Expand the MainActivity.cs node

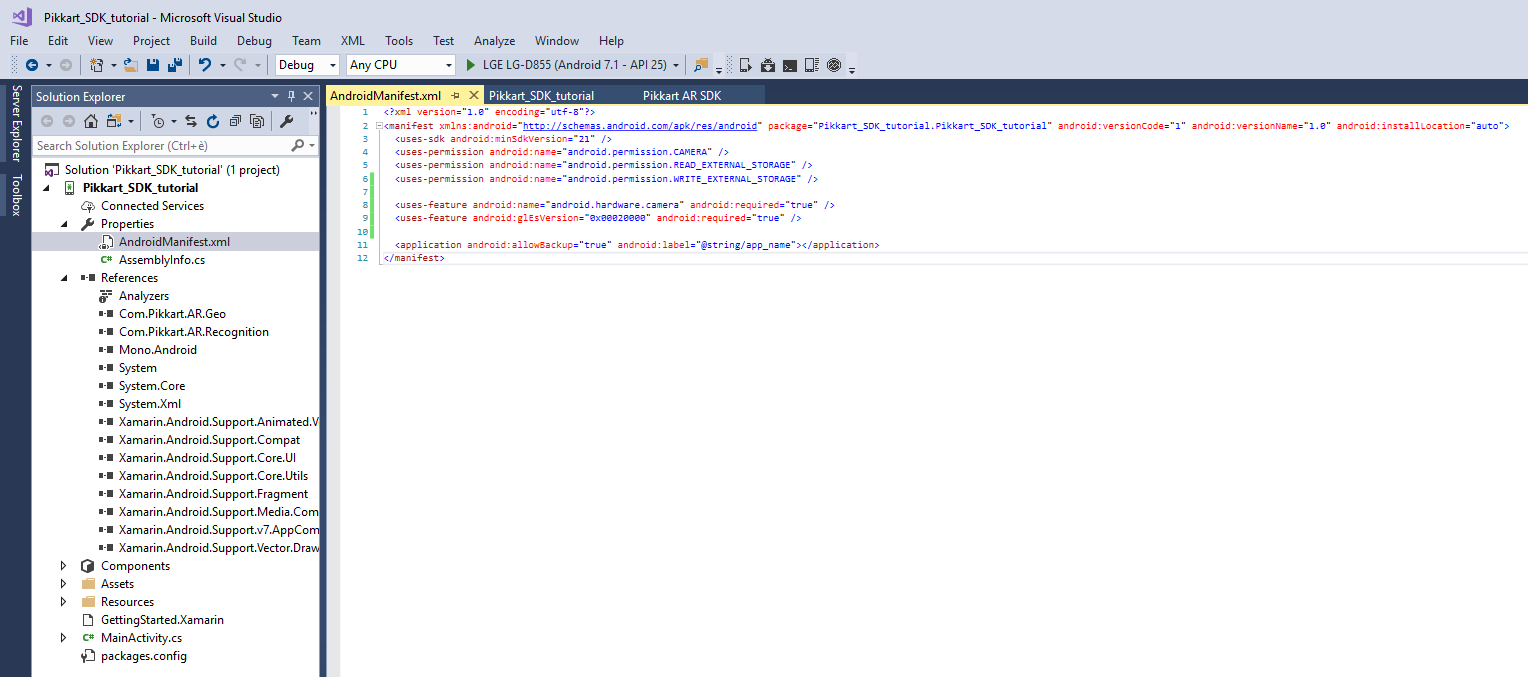[64, 638]
